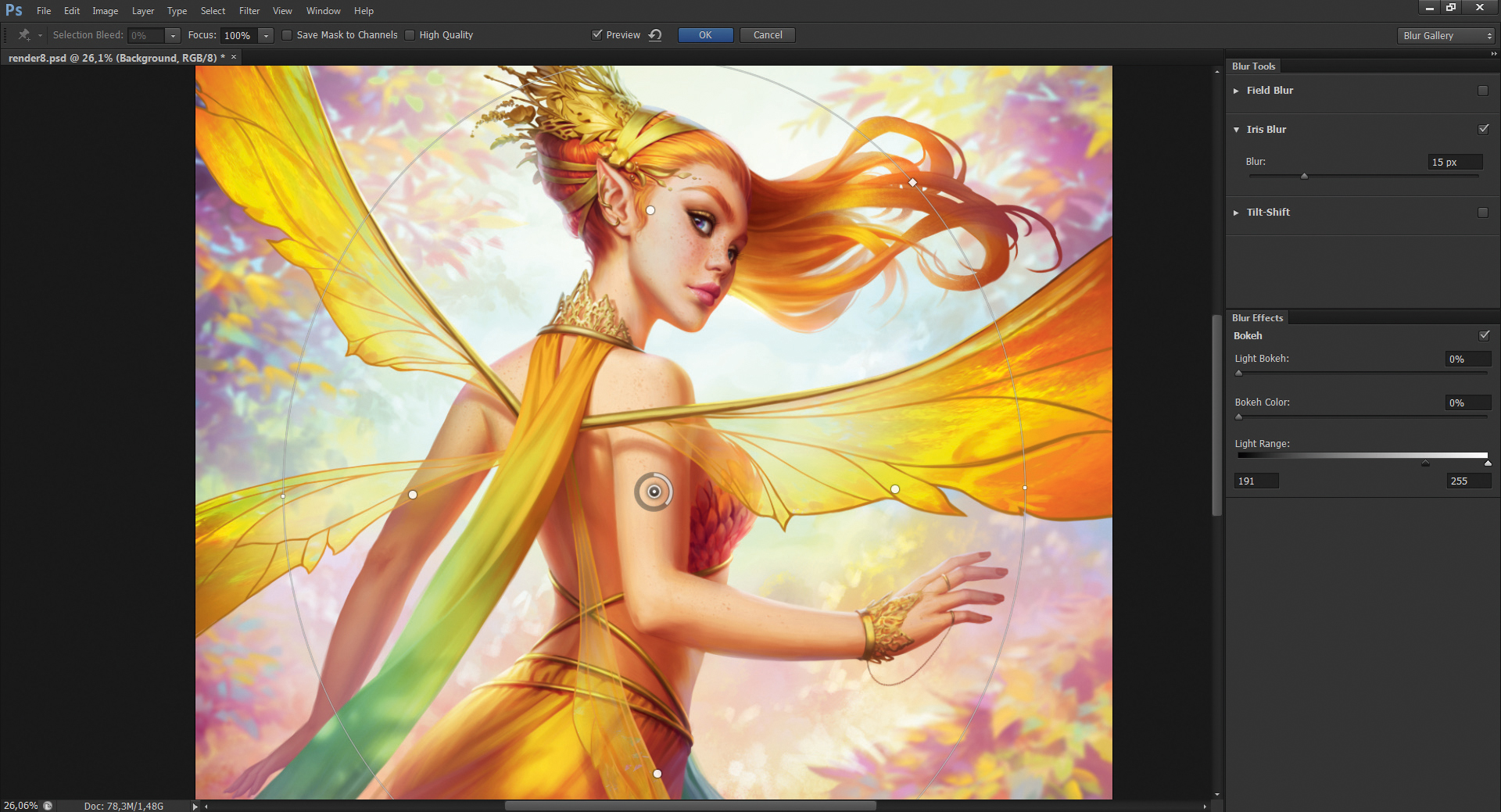Open the Edit menu
Screen dimensions: 1501x812
click(72, 11)
